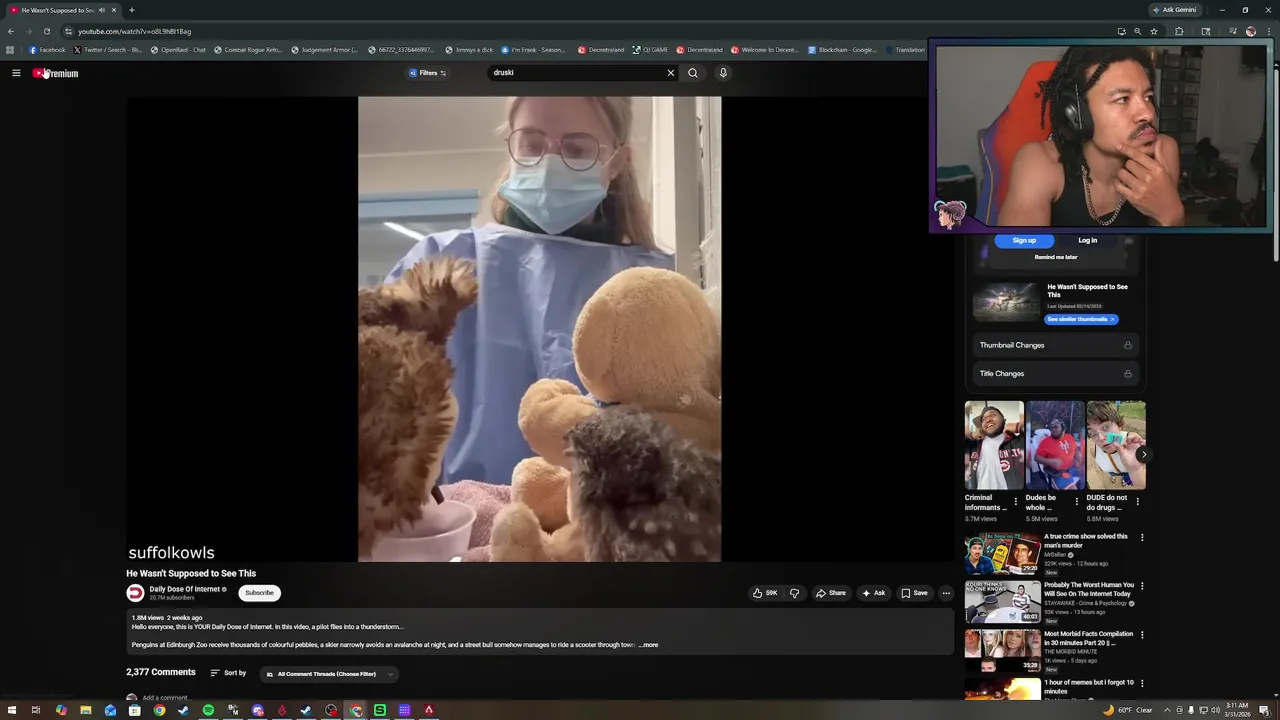Open the Ask button under the video
Viewport: 1280px width, 720px height.
873,593
